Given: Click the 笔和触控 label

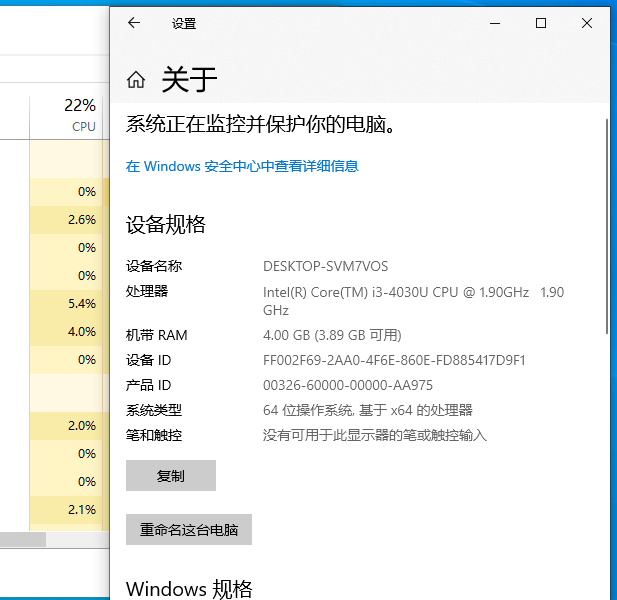Looking at the screenshot, I should [x=154, y=435].
